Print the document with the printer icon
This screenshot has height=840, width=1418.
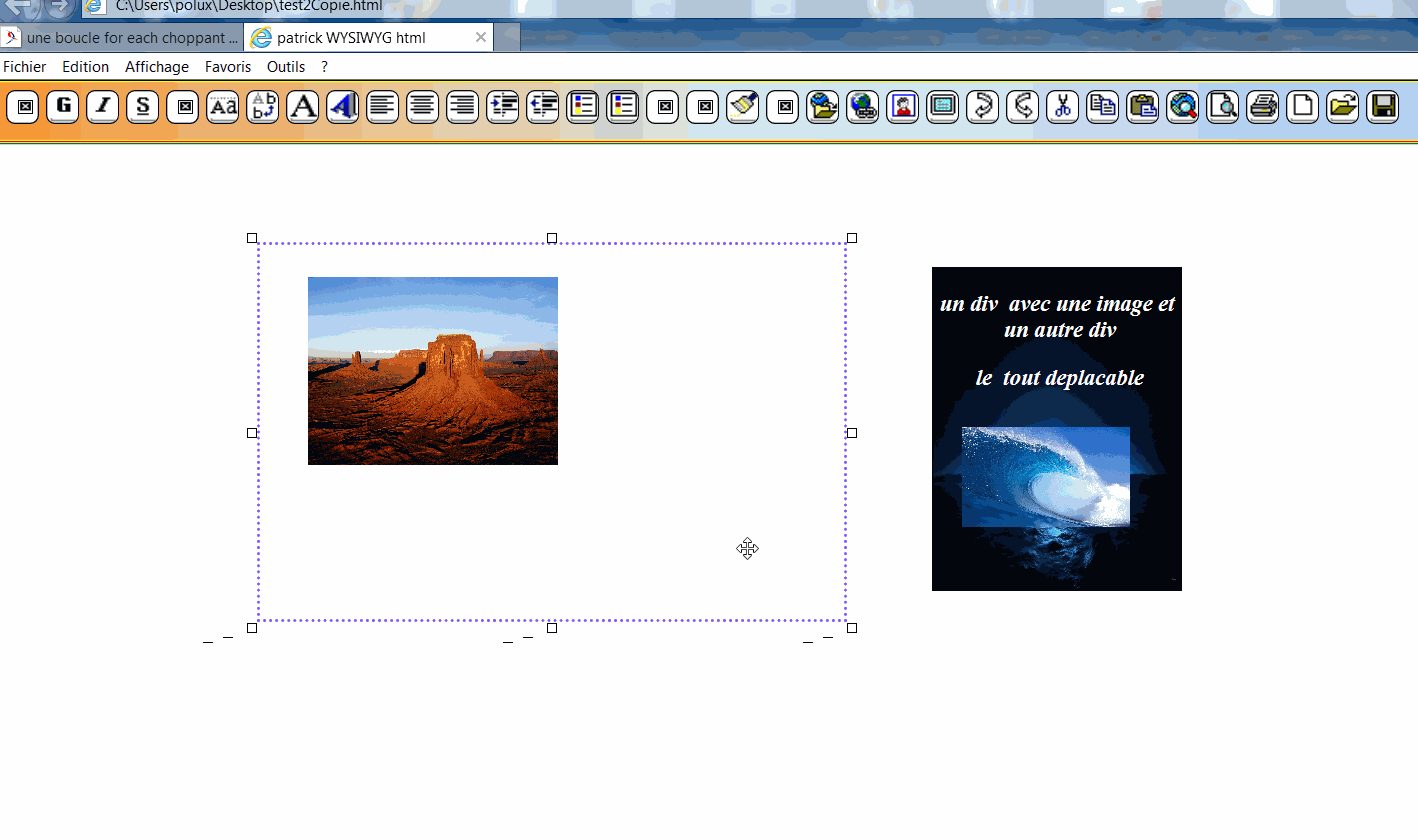1263,106
